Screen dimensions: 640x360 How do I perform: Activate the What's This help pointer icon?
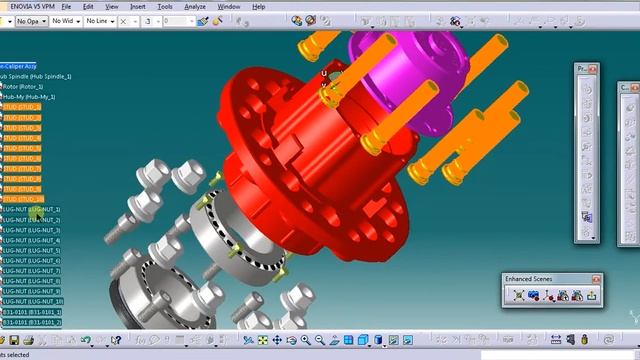coord(116,340)
